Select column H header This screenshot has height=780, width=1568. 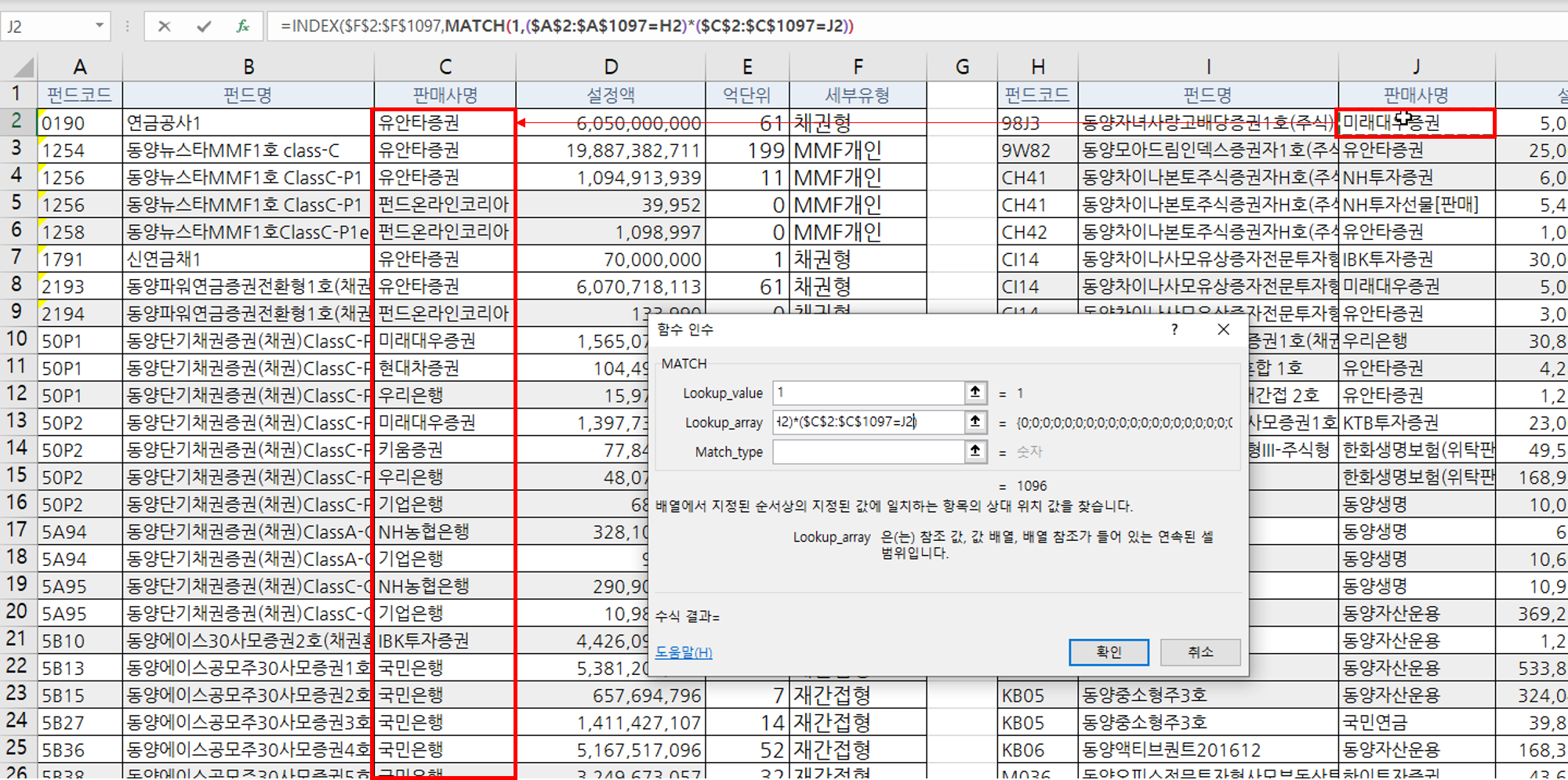click(x=1038, y=67)
